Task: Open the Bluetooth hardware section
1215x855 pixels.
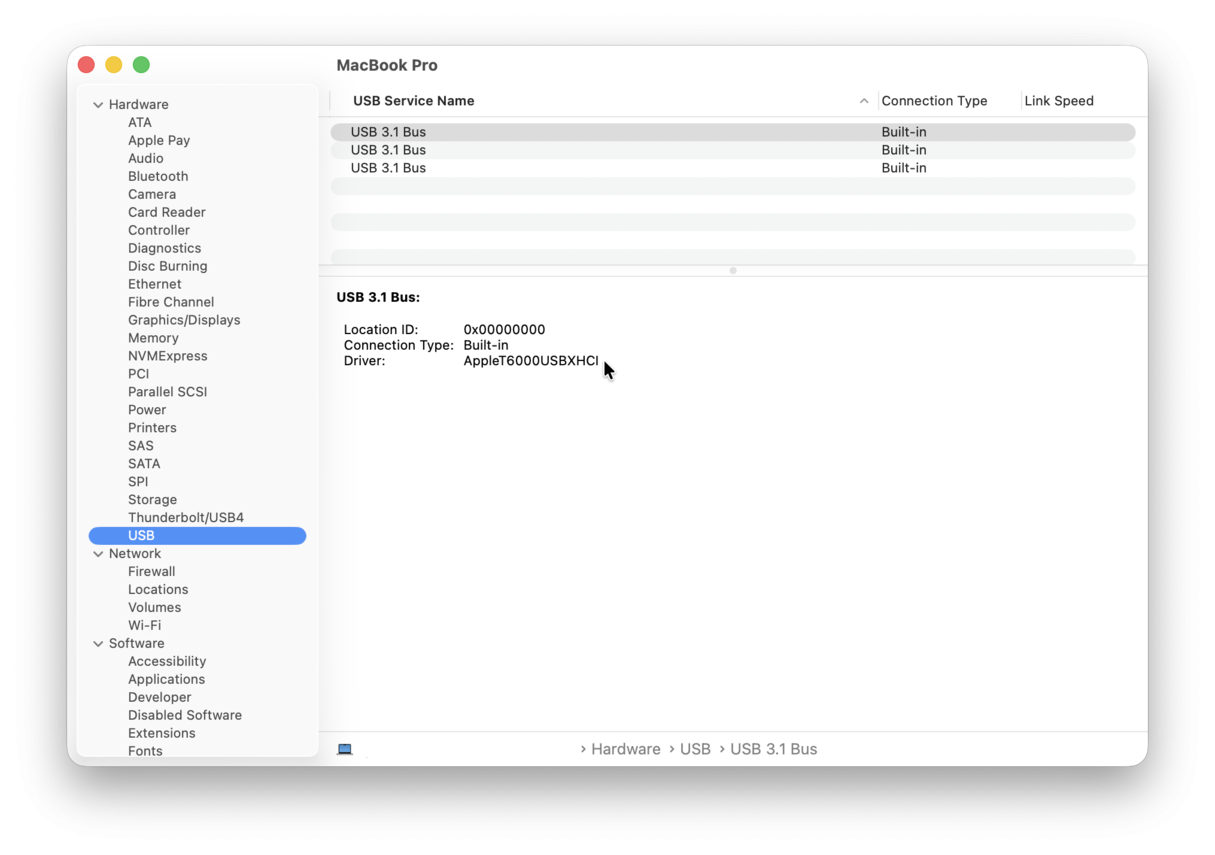Action: 158,176
